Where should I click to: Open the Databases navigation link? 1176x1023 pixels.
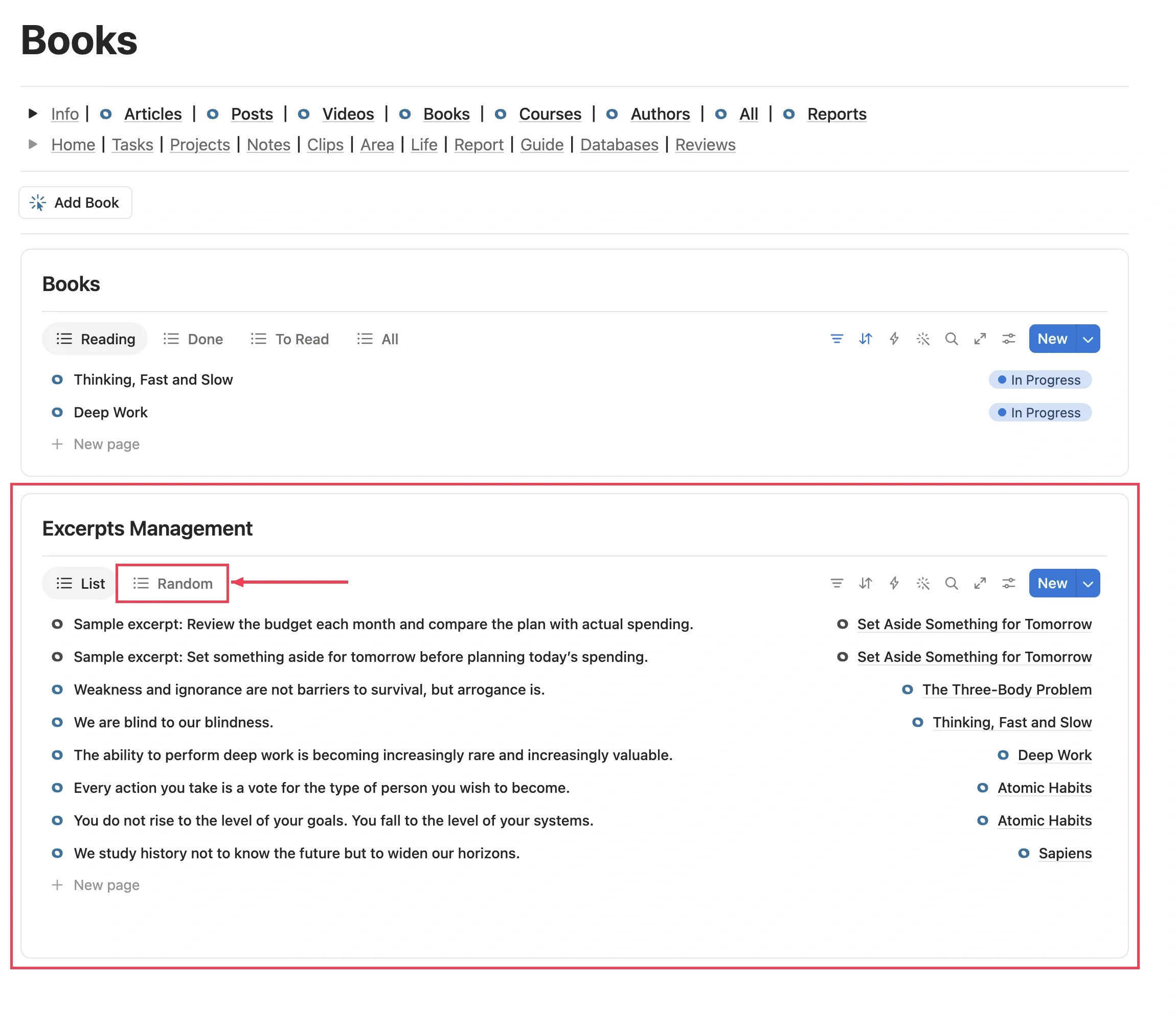tap(619, 145)
